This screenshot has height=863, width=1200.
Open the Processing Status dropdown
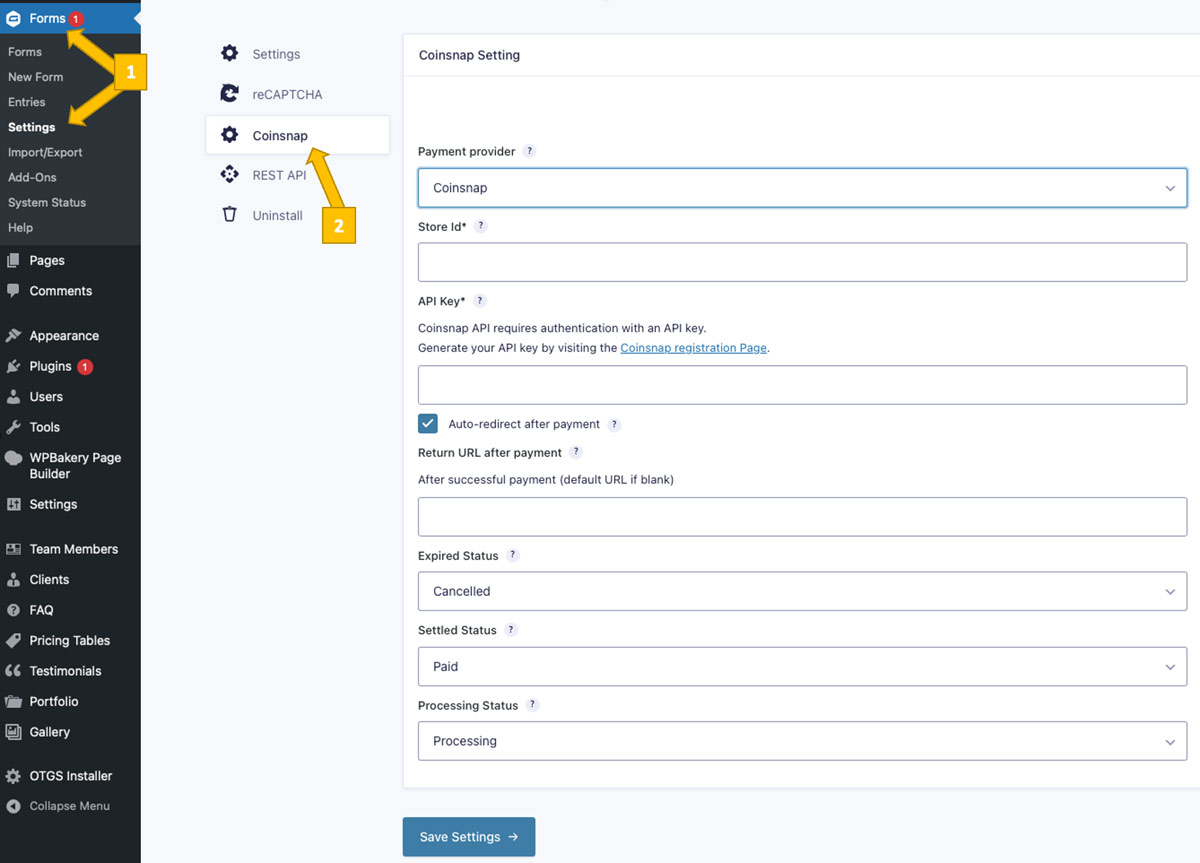(x=802, y=741)
